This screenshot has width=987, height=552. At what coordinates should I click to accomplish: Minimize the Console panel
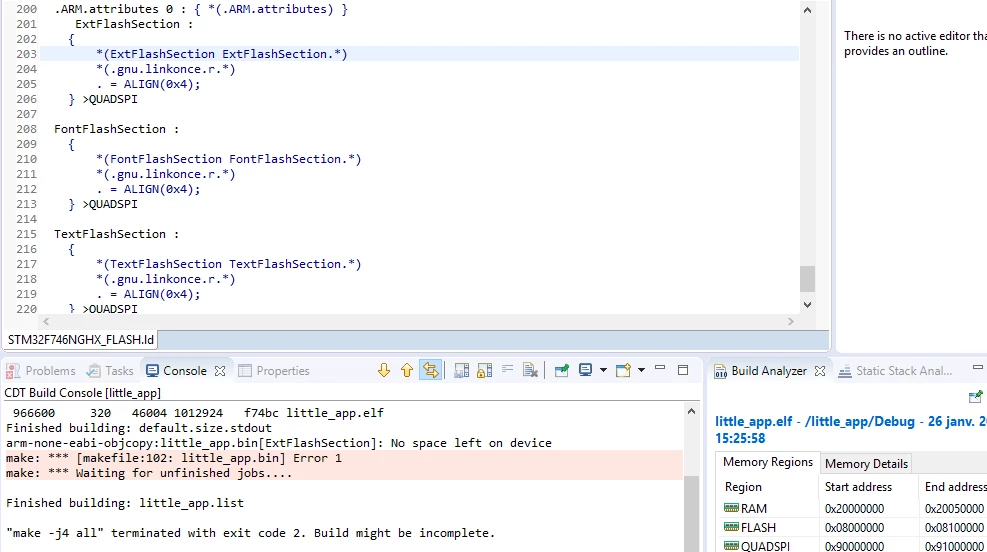660,369
